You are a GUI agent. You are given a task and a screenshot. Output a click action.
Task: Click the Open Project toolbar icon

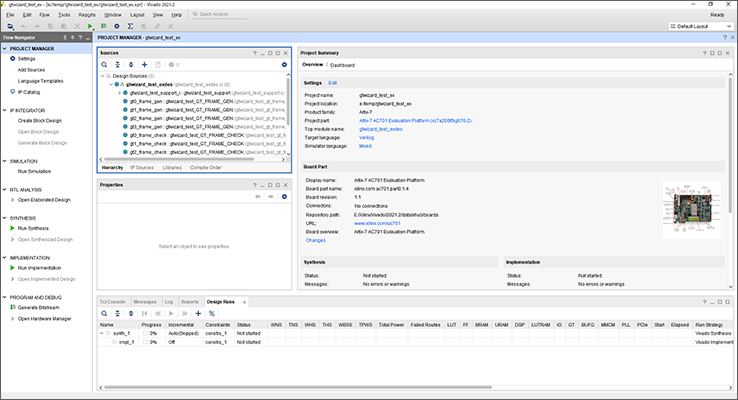pos(10,26)
